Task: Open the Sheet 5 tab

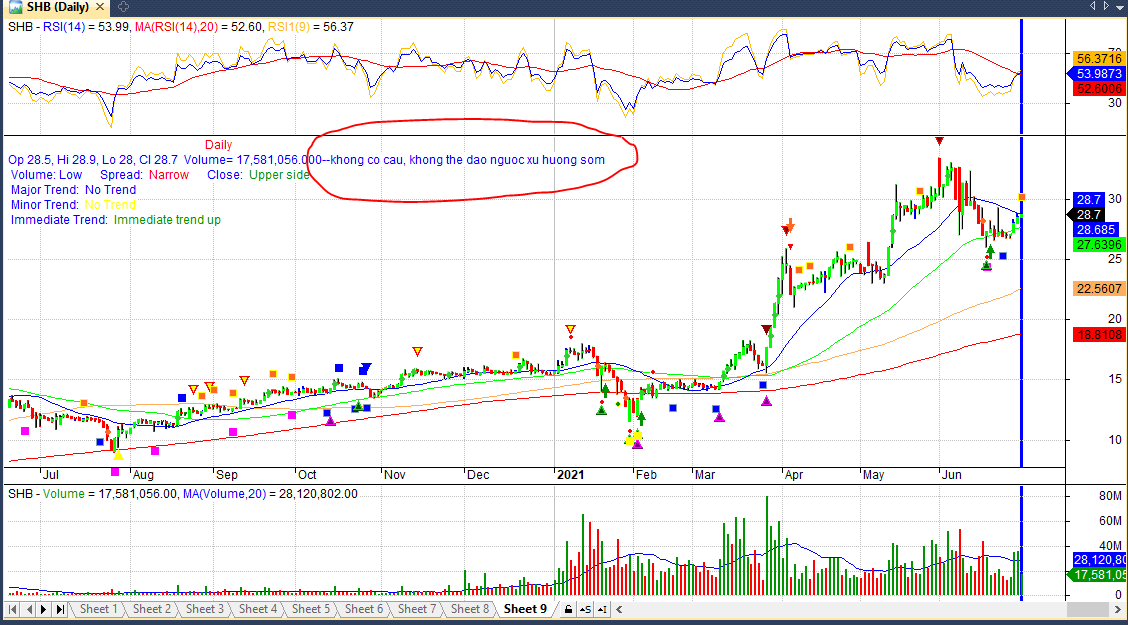Action: click(310, 609)
